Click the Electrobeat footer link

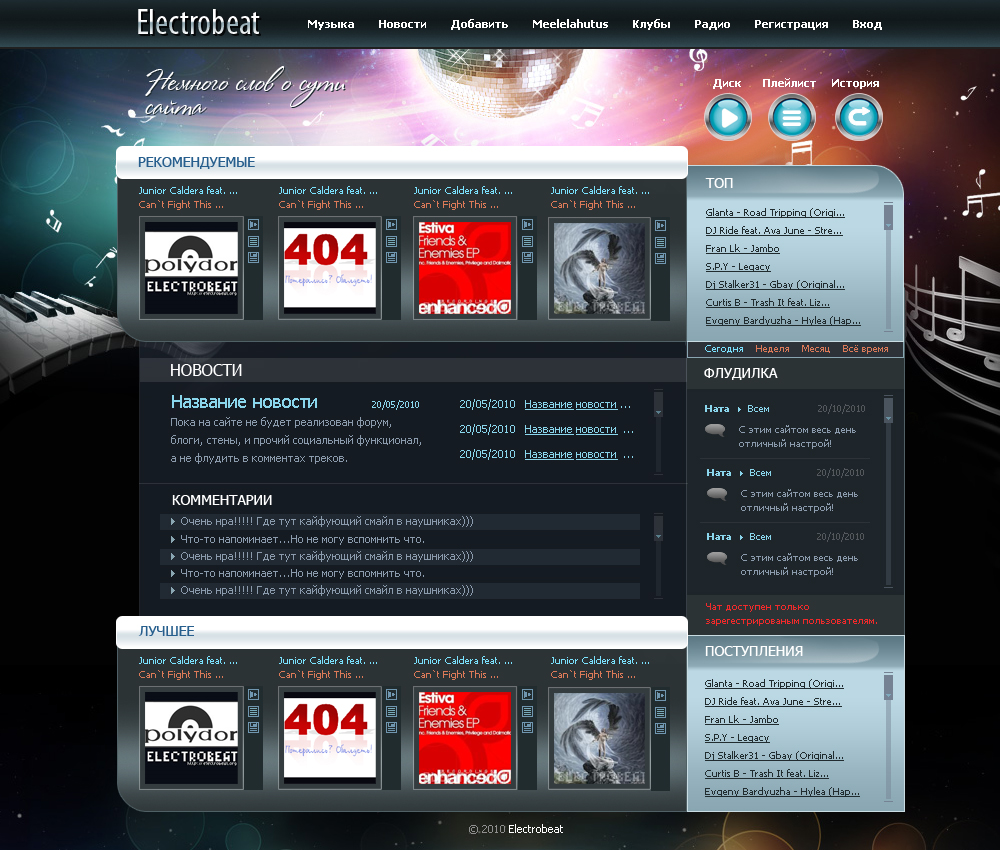[x=535, y=829]
